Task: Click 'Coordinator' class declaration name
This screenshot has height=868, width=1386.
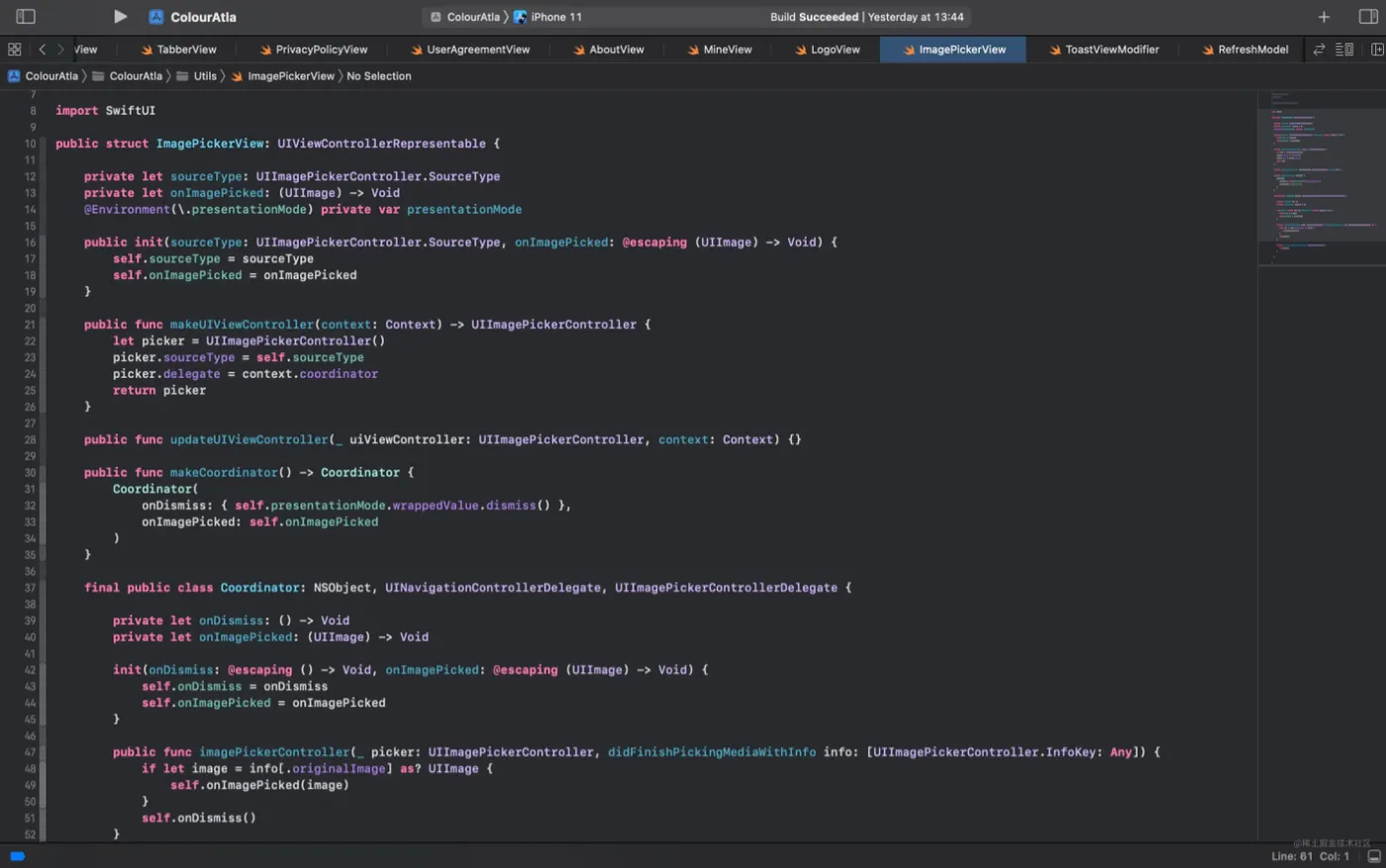Action: click(x=259, y=588)
